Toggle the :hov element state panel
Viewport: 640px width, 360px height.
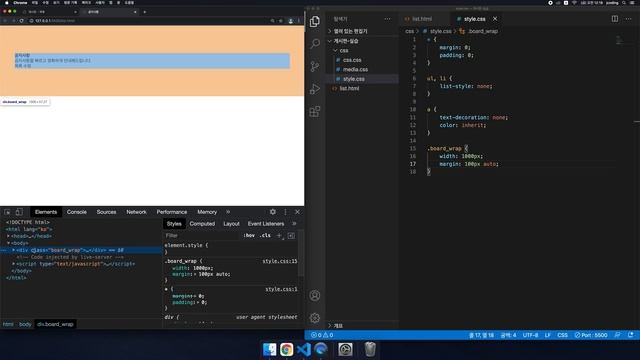tap(249, 236)
